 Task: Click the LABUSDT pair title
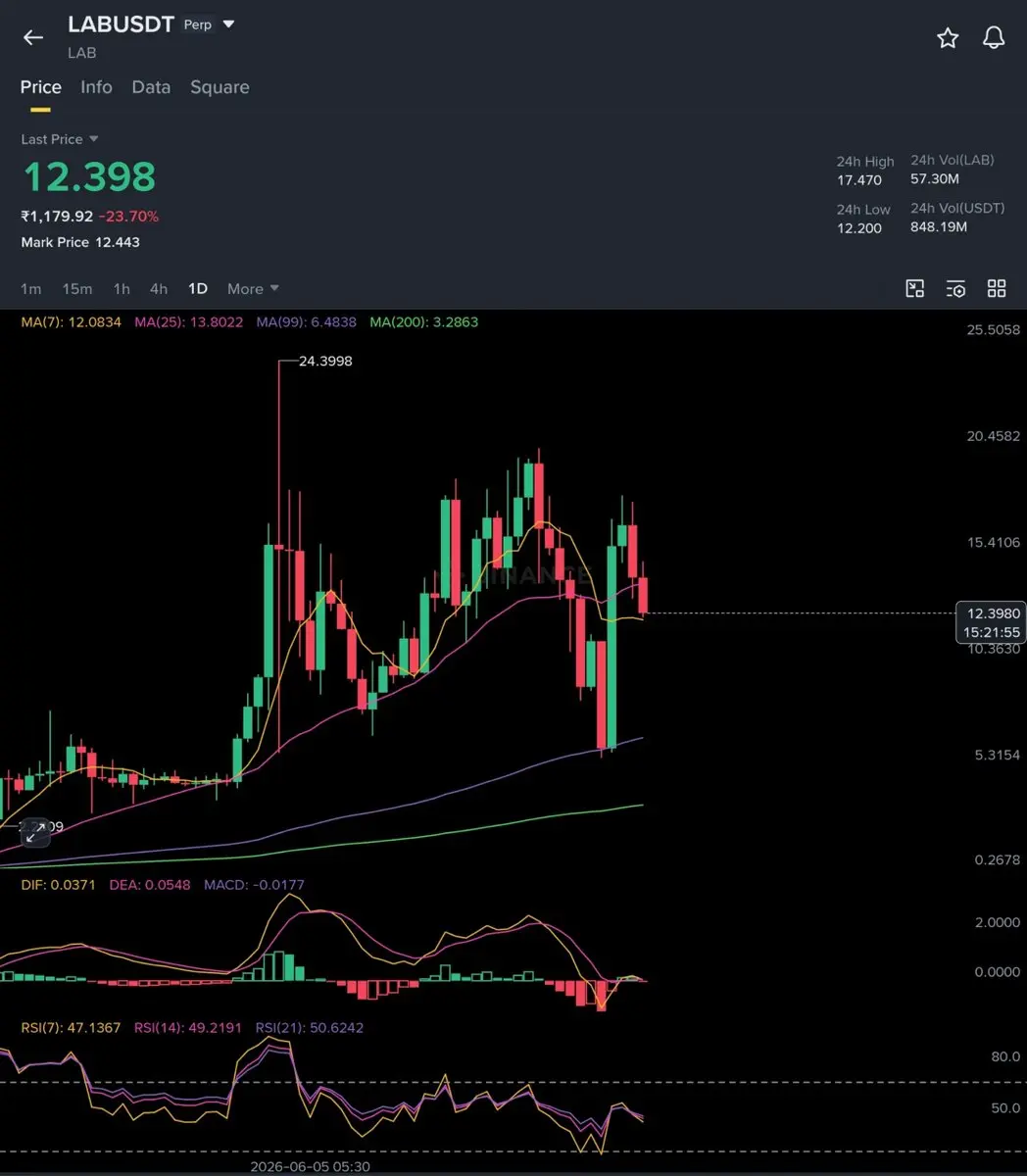[x=122, y=24]
